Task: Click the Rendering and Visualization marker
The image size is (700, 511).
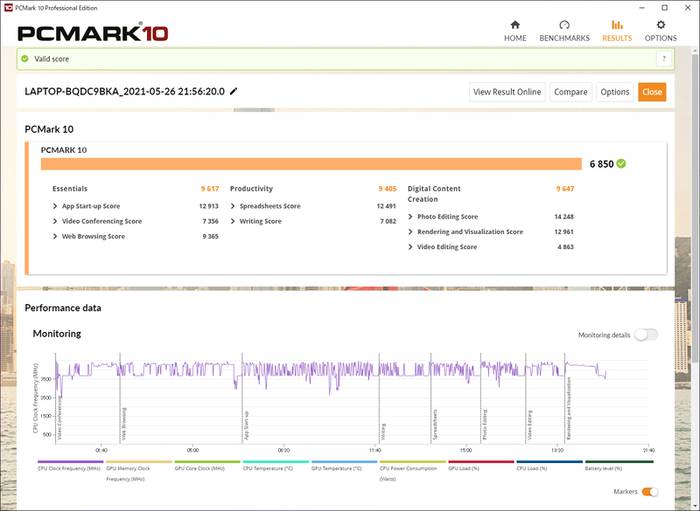Action: click(565, 399)
